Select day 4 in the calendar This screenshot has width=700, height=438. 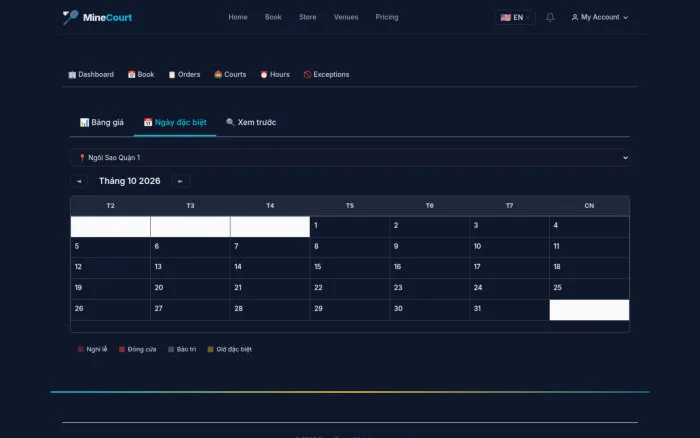coord(589,227)
